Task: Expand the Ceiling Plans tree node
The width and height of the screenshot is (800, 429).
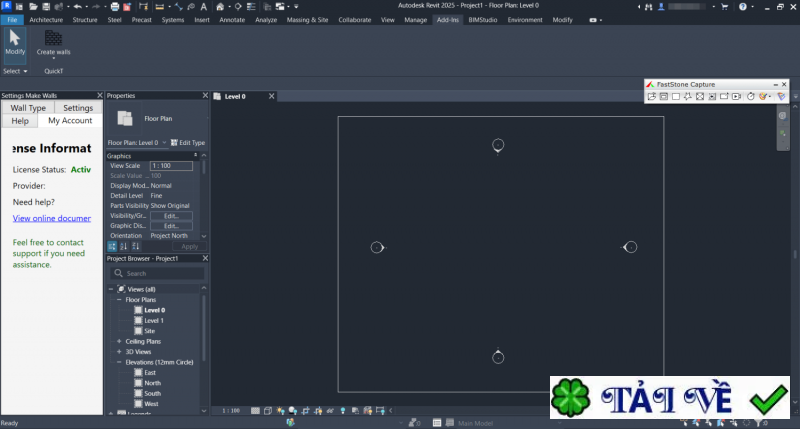Action: click(x=119, y=341)
